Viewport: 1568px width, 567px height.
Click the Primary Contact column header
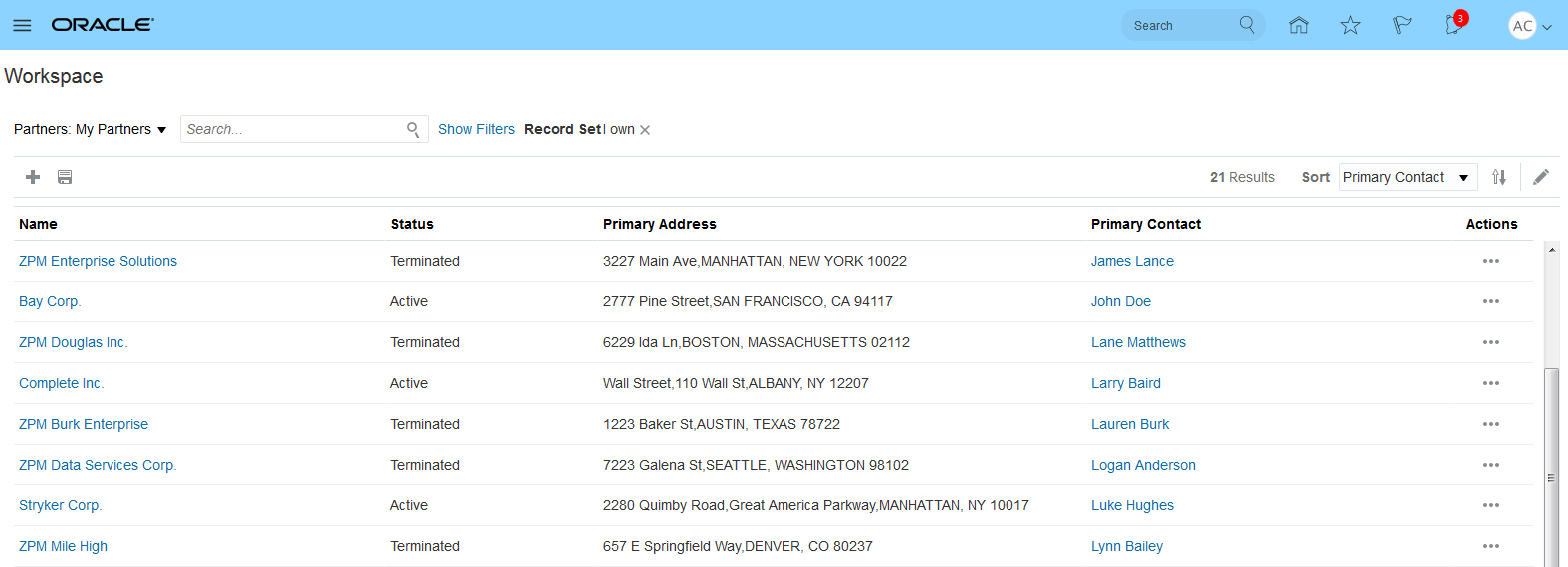coord(1146,224)
